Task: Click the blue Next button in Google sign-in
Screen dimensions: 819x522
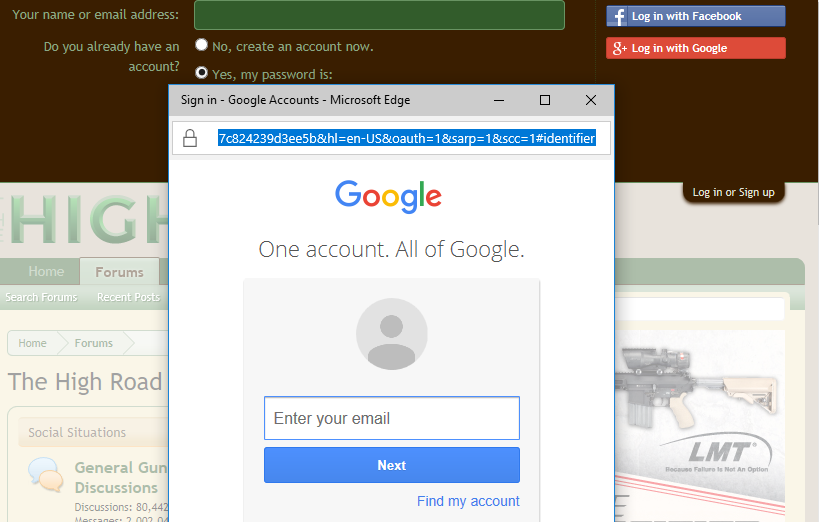Action: point(392,465)
